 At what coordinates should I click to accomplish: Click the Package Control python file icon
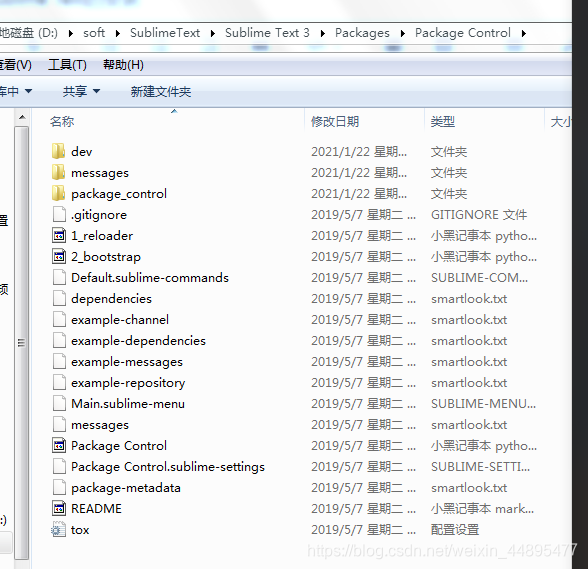59,446
